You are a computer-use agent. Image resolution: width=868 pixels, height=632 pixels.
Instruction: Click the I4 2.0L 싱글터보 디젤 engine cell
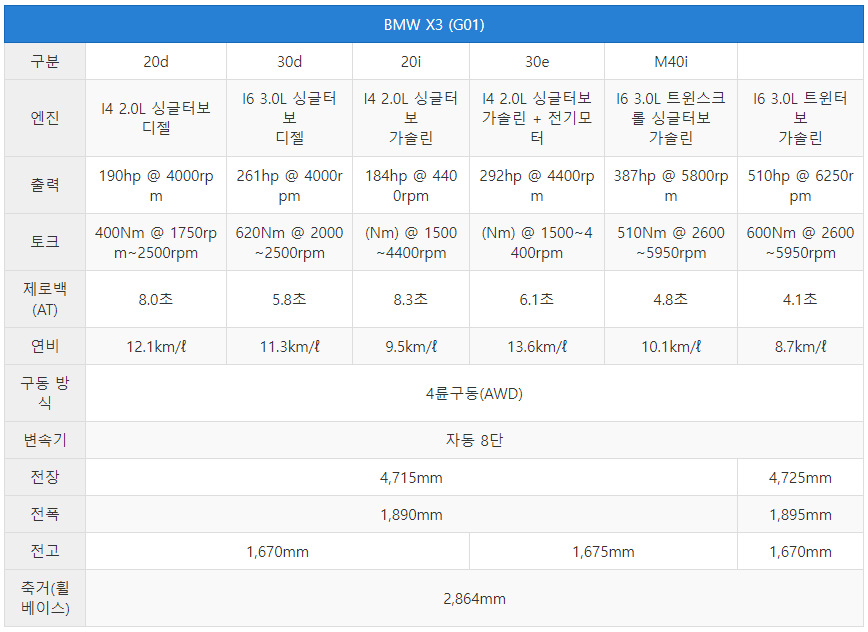(156, 118)
